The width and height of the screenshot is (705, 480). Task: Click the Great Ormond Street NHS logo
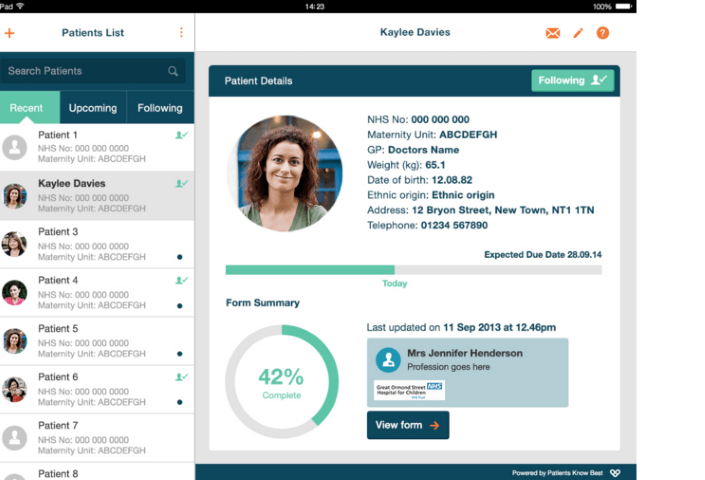[x=410, y=390]
